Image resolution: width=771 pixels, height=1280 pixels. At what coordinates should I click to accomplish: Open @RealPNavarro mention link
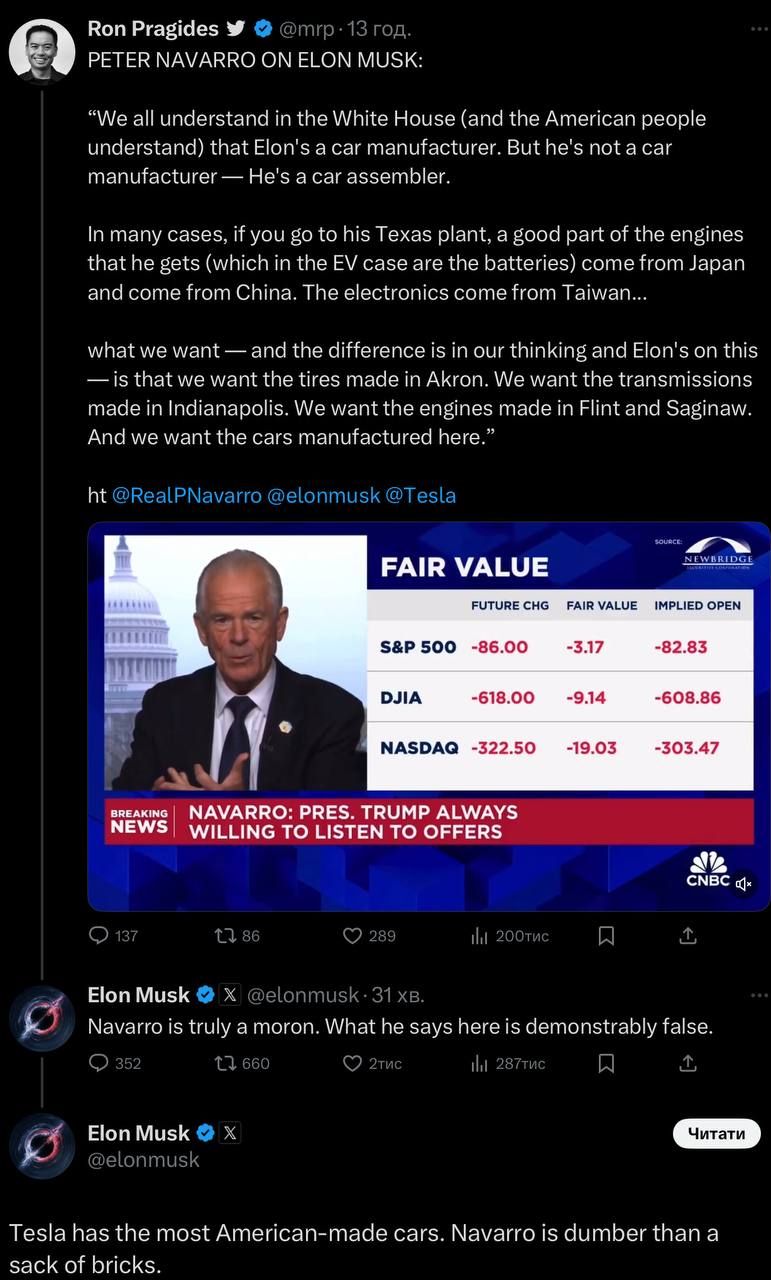(186, 495)
